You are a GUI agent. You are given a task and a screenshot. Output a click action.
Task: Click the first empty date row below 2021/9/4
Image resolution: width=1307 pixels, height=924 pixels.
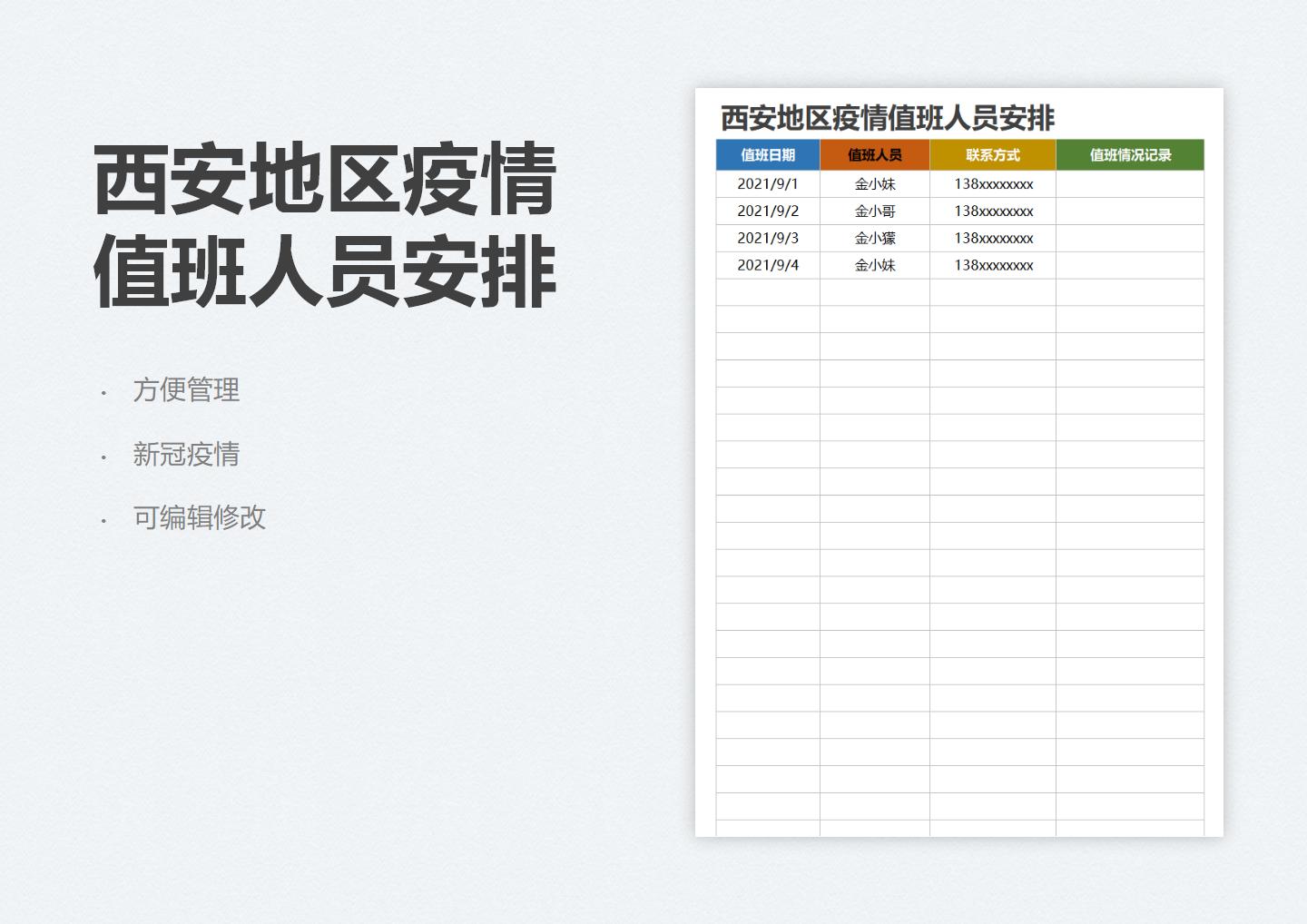click(x=768, y=292)
